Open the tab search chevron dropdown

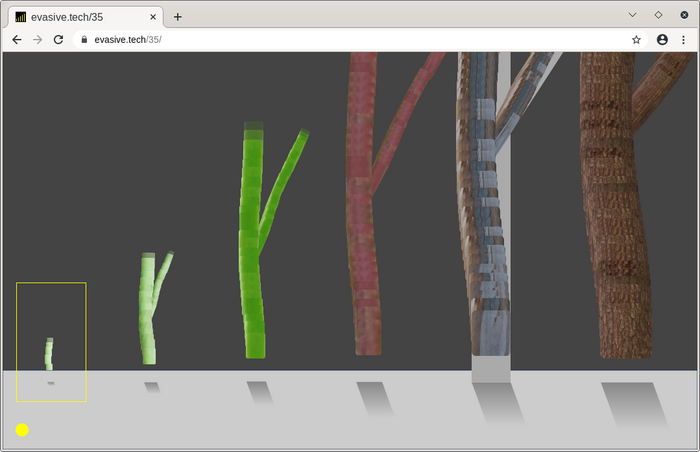point(632,15)
